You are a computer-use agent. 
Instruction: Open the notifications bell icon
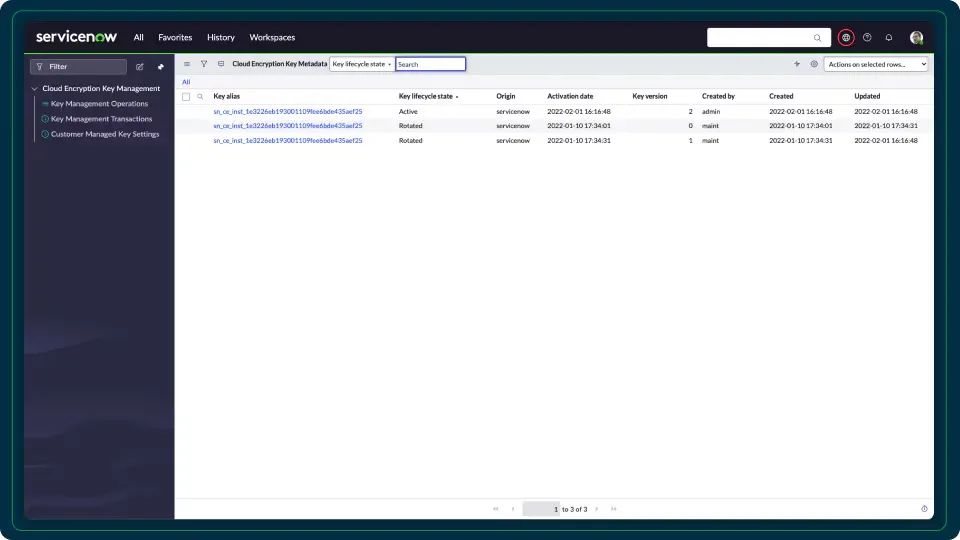(x=889, y=37)
